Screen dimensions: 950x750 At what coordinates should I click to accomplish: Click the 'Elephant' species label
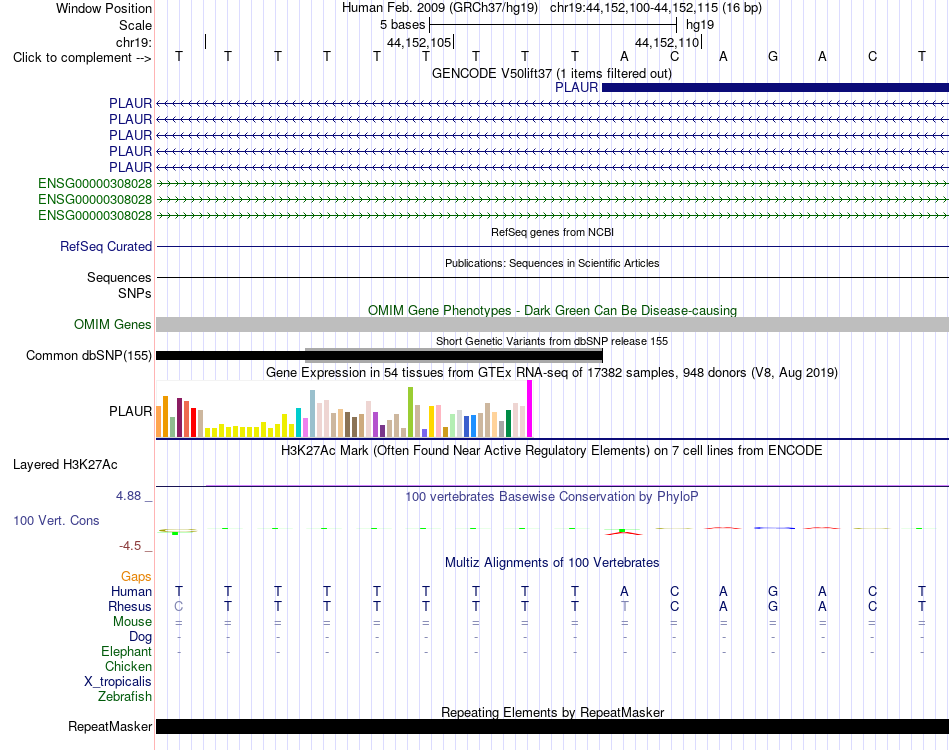click(126, 651)
